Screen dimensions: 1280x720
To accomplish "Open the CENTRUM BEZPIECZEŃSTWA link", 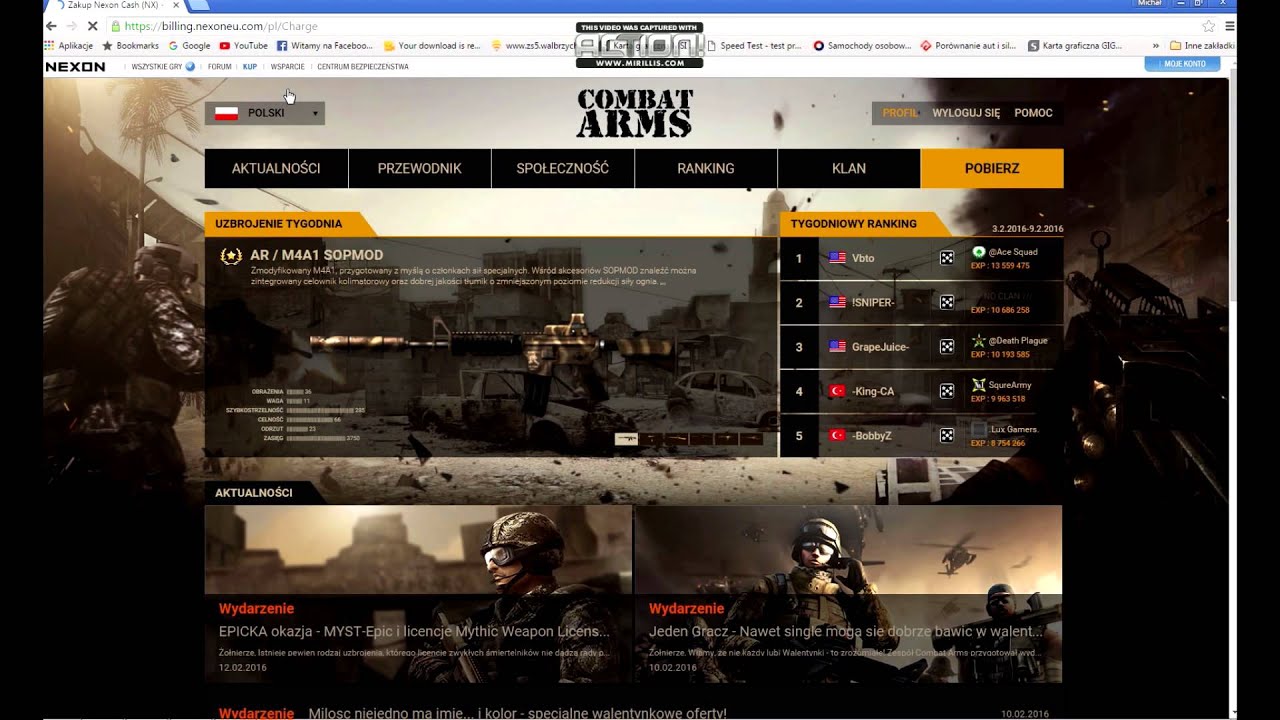I will pyautogui.click(x=363, y=66).
